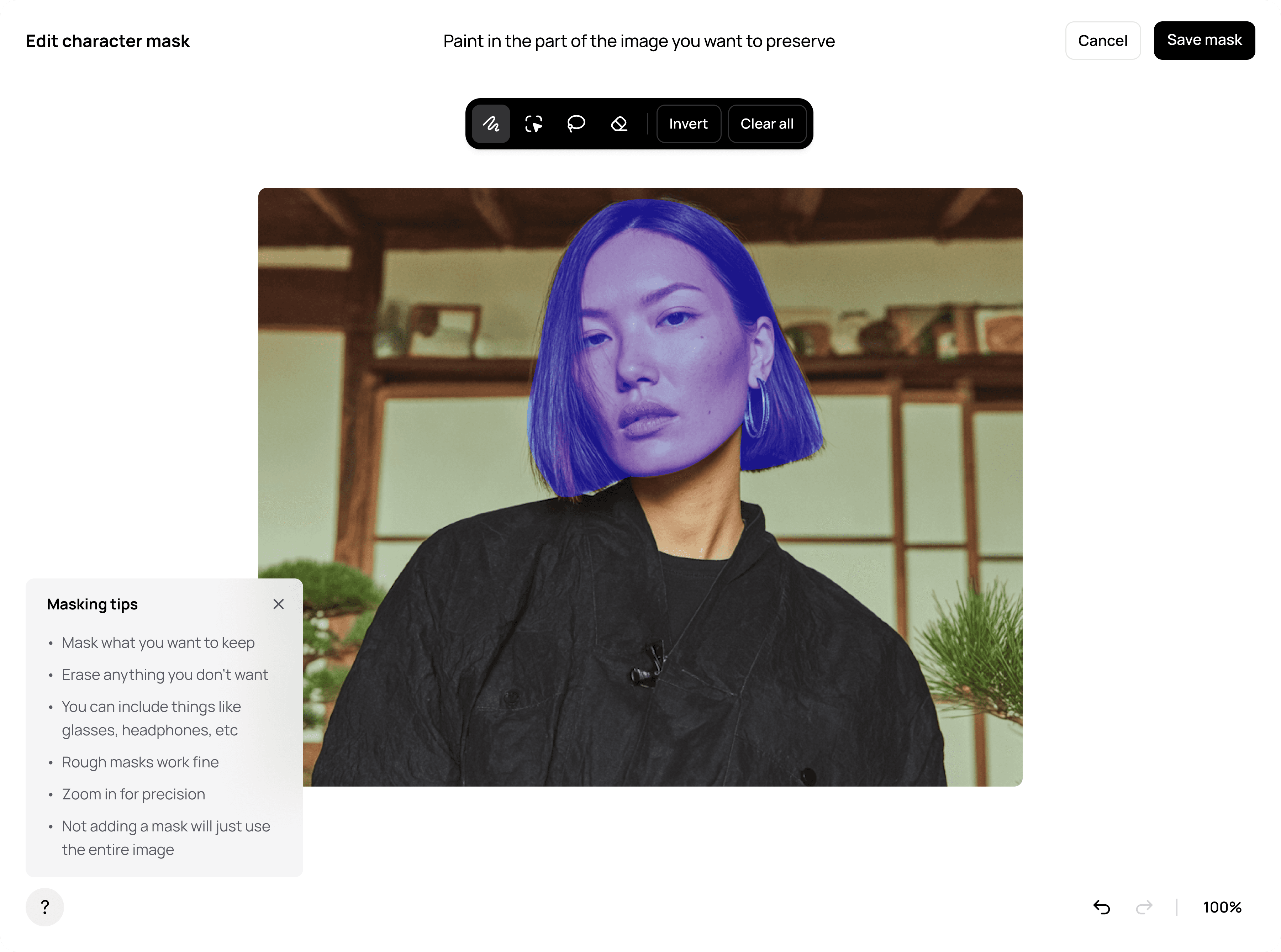
Task: Click the Edit character mask title
Action: pyautogui.click(x=108, y=41)
